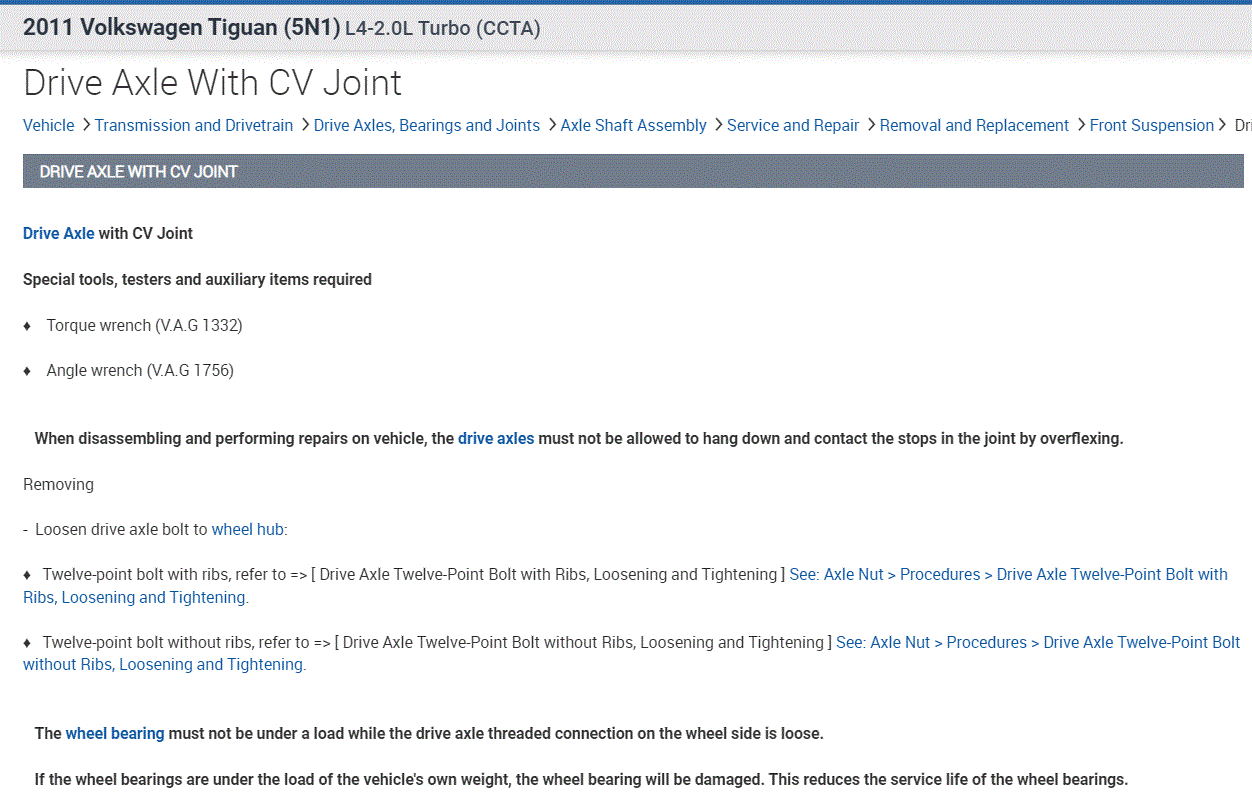Navigate to Drive Axles, Bearings and Joints
Image resolution: width=1252 pixels, height=799 pixels.
tap(426, 125)
